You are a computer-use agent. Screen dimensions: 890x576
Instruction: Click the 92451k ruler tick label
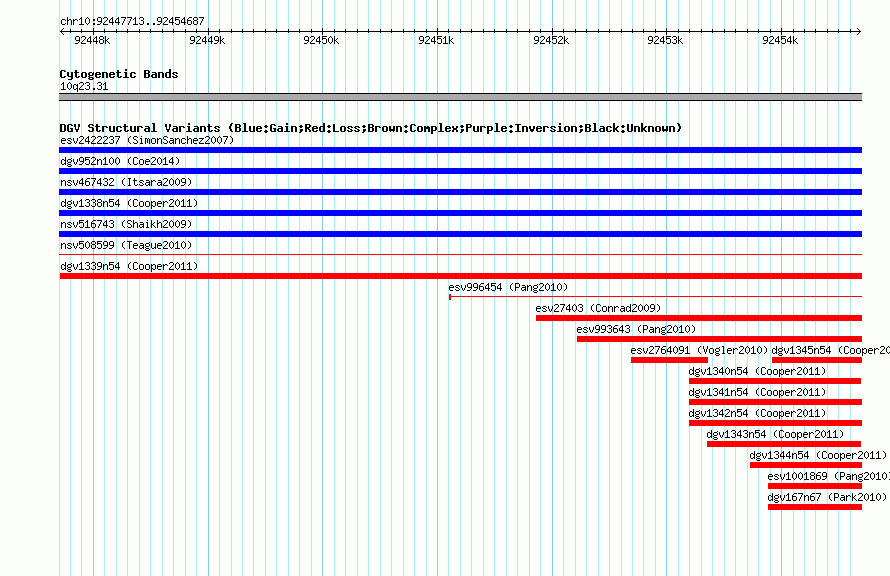click(436, 40)
